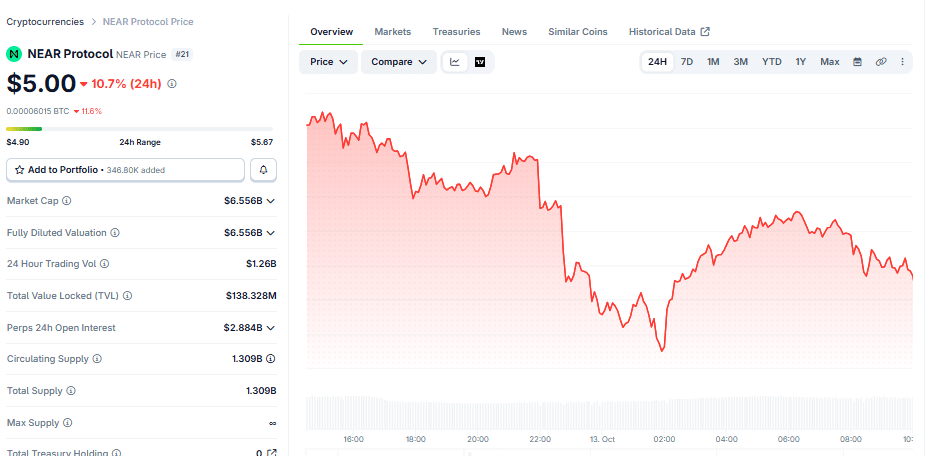
Task: Expand the Market Cap details chevron
Action: pos(270,201)
